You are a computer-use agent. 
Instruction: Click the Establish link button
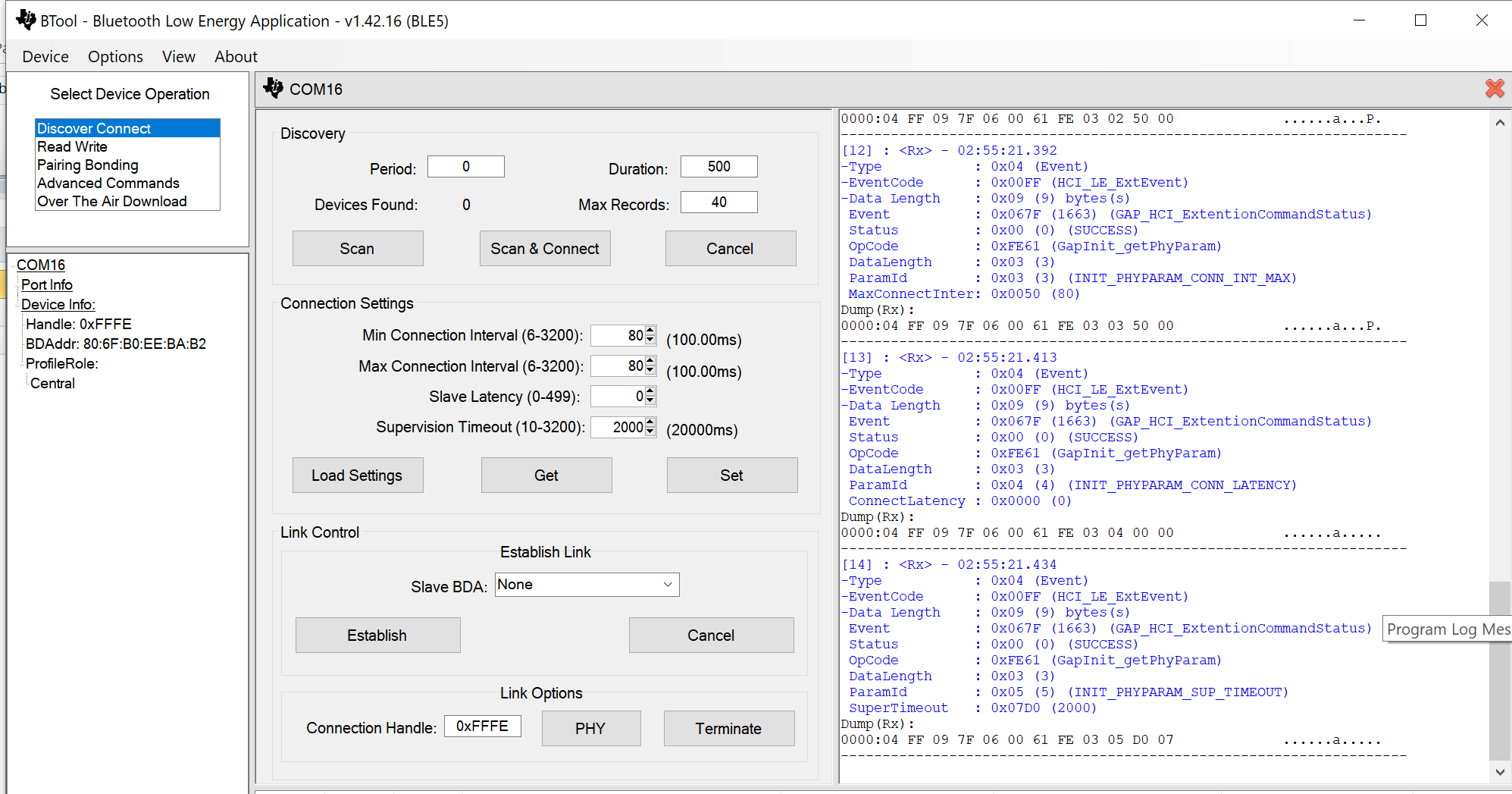click(x=377, y=636)
